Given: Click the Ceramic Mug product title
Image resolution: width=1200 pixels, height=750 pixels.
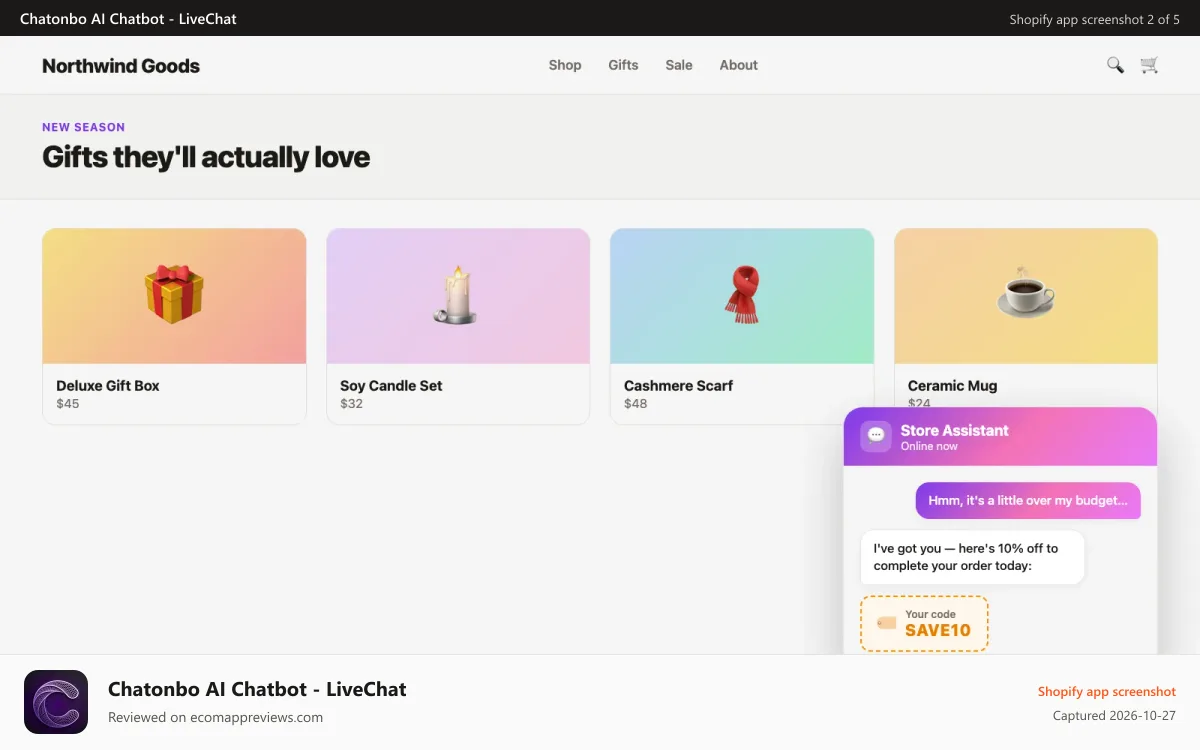Looking at the screenshot, I should click(x=952, y=386).
